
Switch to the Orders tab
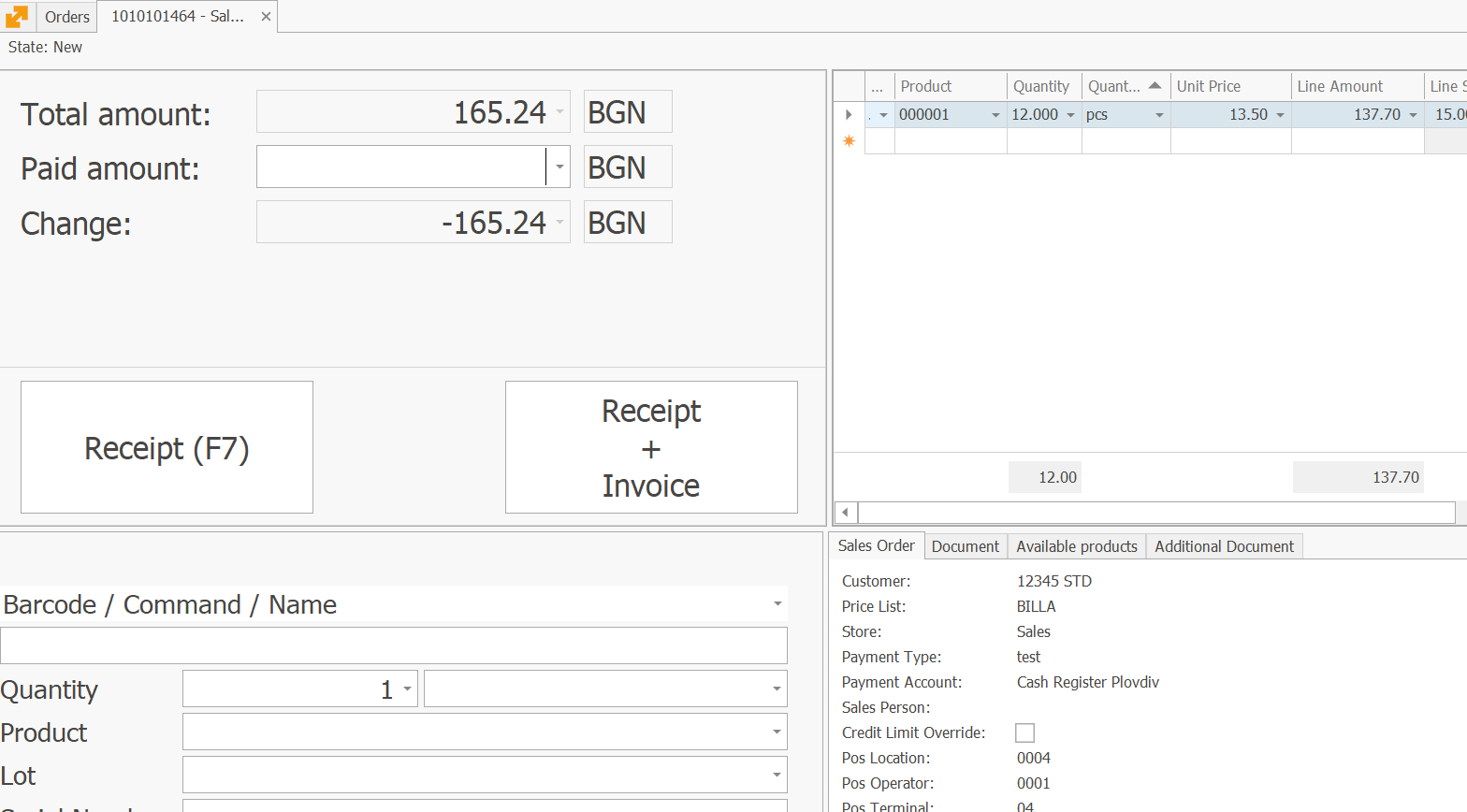pyautogui.click(x=67, y=17)
